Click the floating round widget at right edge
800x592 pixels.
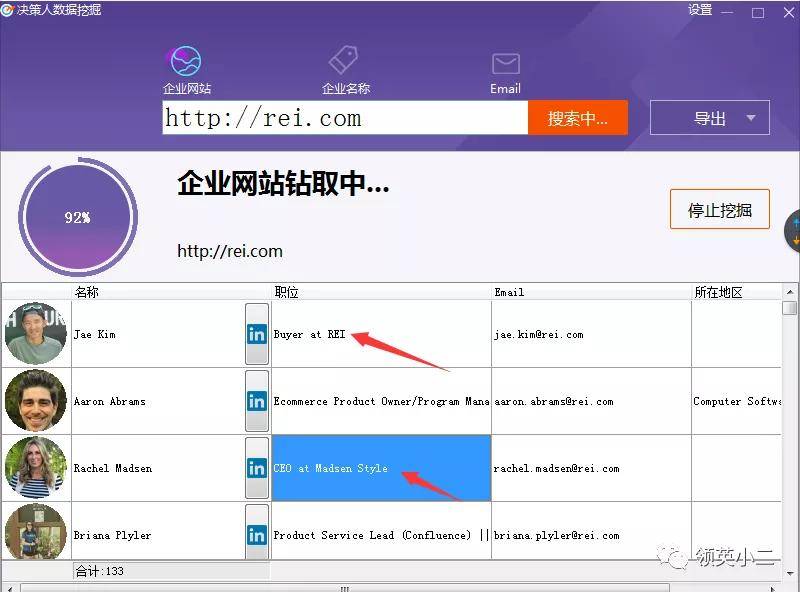click(792, 231)
